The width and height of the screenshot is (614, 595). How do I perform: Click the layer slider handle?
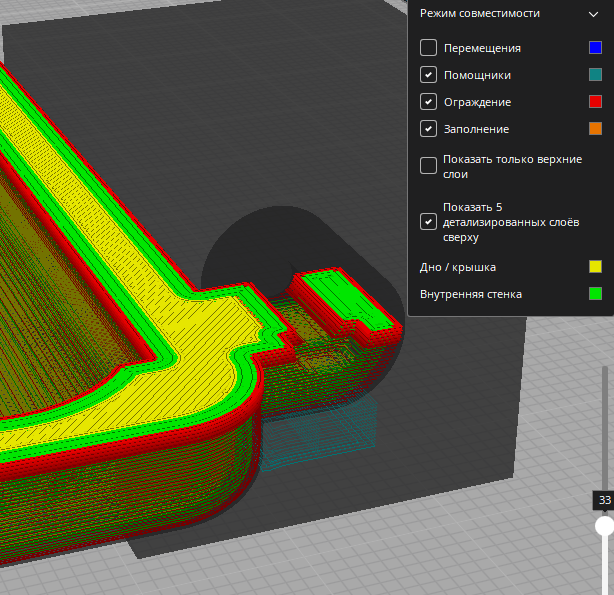coord(604,526)
